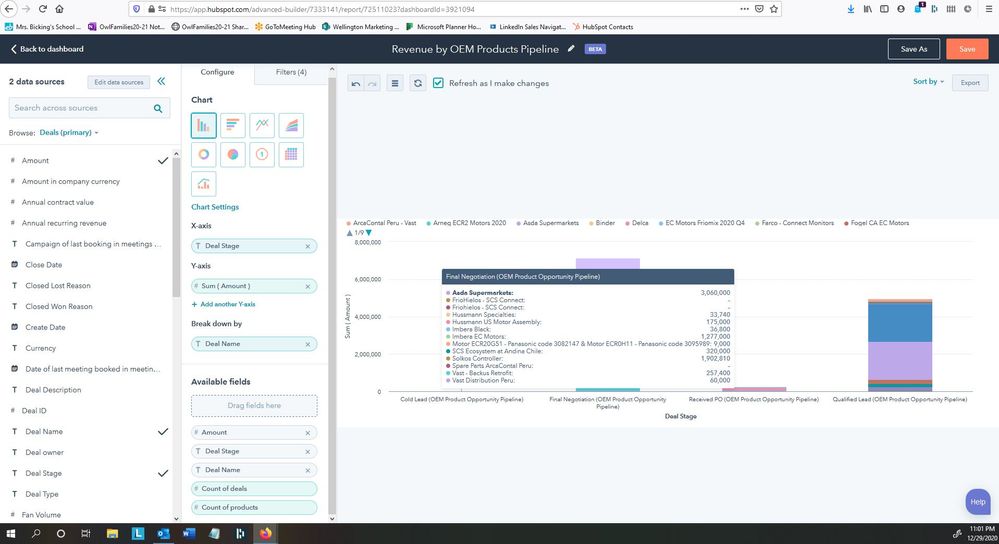999x544 pixels.
Task: Open Word from the taskbar
Action: 189,533
